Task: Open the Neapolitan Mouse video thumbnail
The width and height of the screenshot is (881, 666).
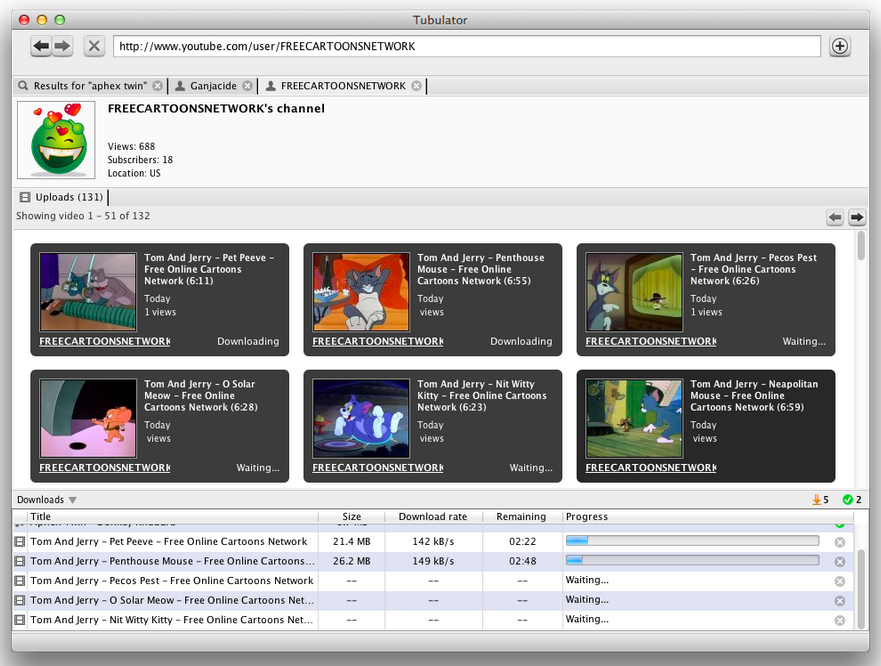Action: (634, 418)
